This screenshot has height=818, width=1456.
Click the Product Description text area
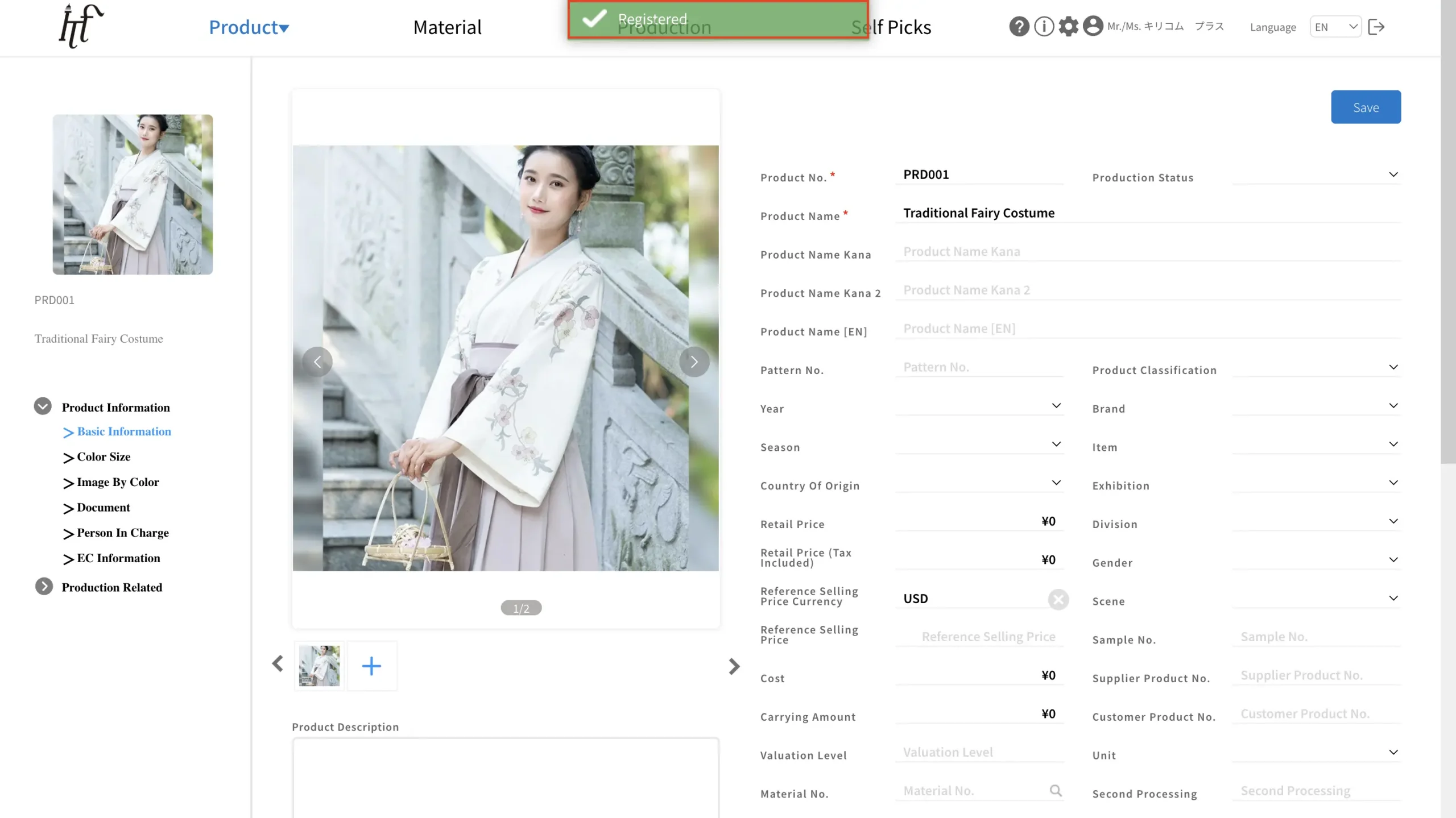point(506,778)
